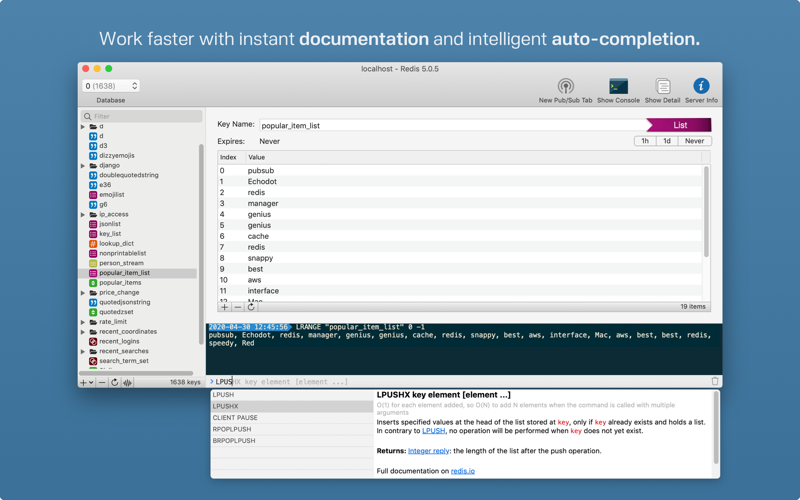800x500 pixels.
Task: Open a New Pub/Sub Tab
Action: (565, 86)
